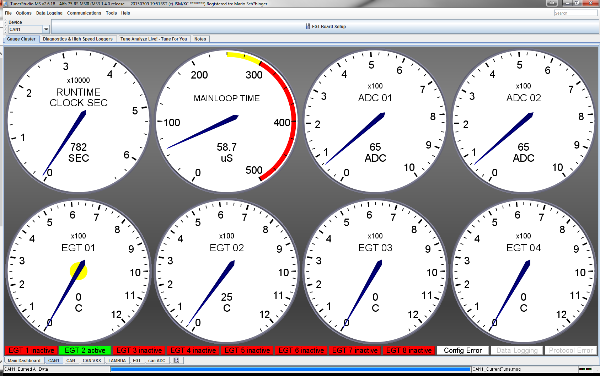Screen dimensions: 600x376
Task: Open the Tune Analyze Live tab
Action: tap(153, 39)
